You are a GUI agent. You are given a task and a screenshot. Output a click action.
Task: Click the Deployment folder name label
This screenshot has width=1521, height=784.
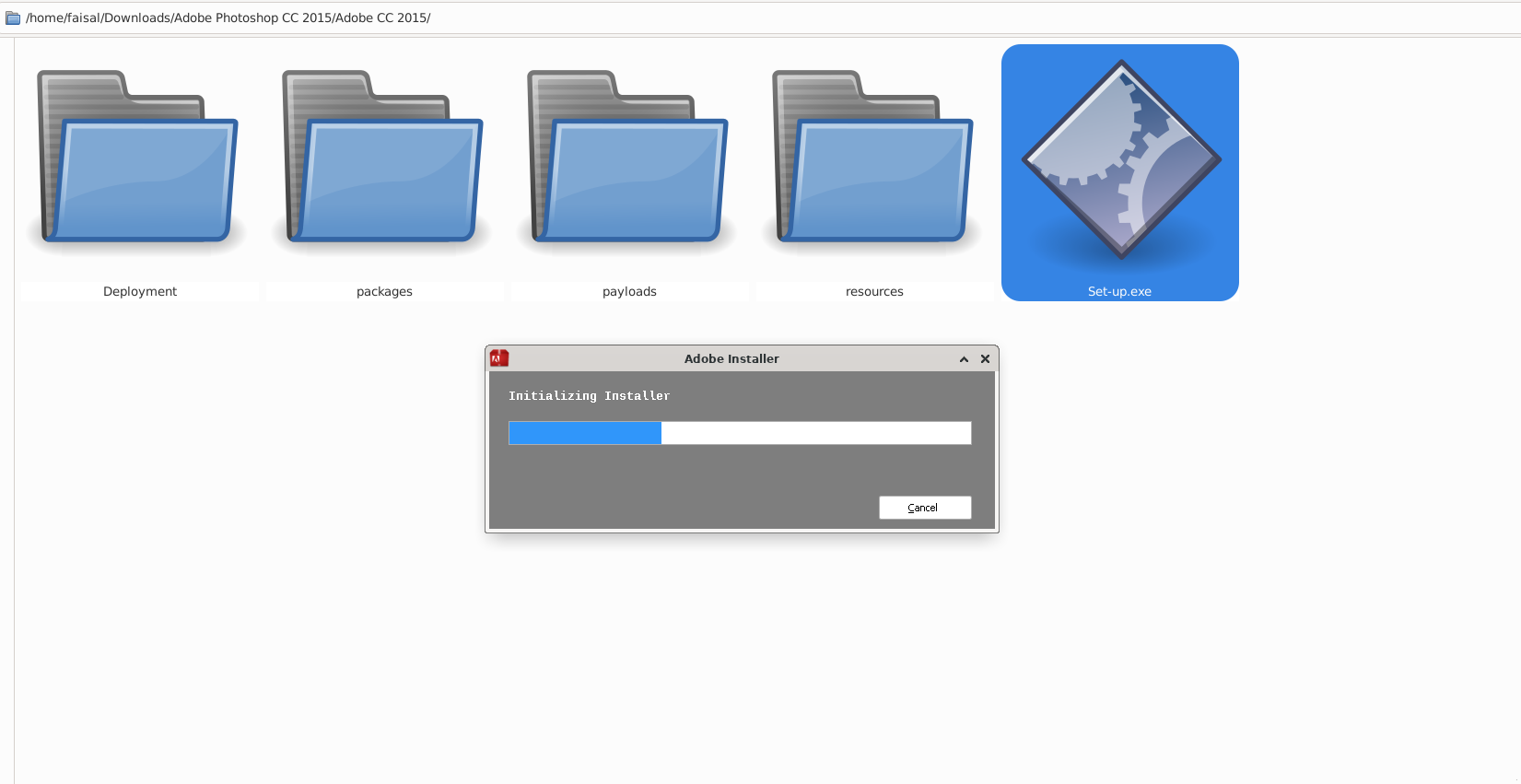click(140, 291)
